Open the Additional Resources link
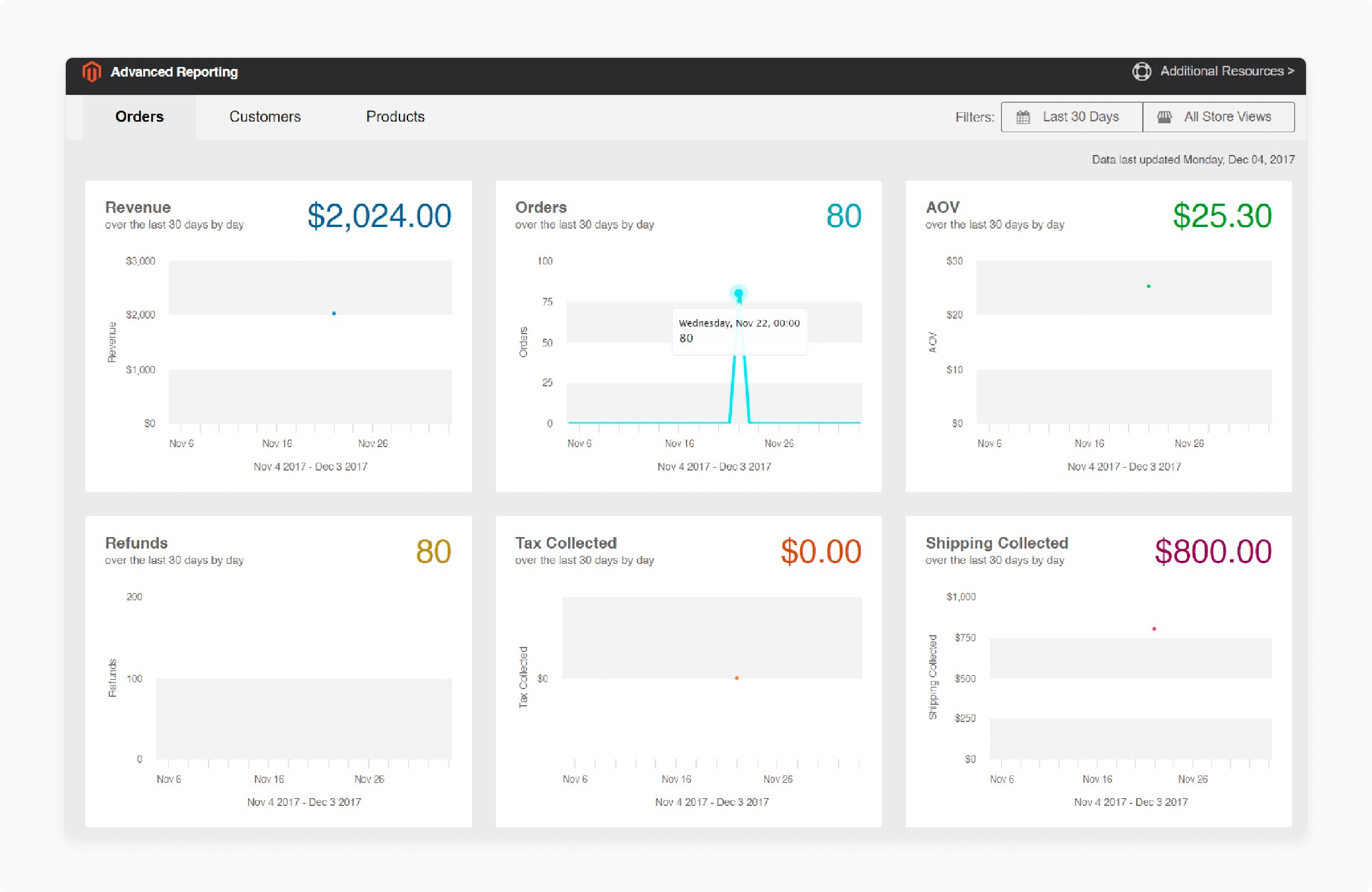This screenshot has height=892, width=1372. coord(1227,71)
